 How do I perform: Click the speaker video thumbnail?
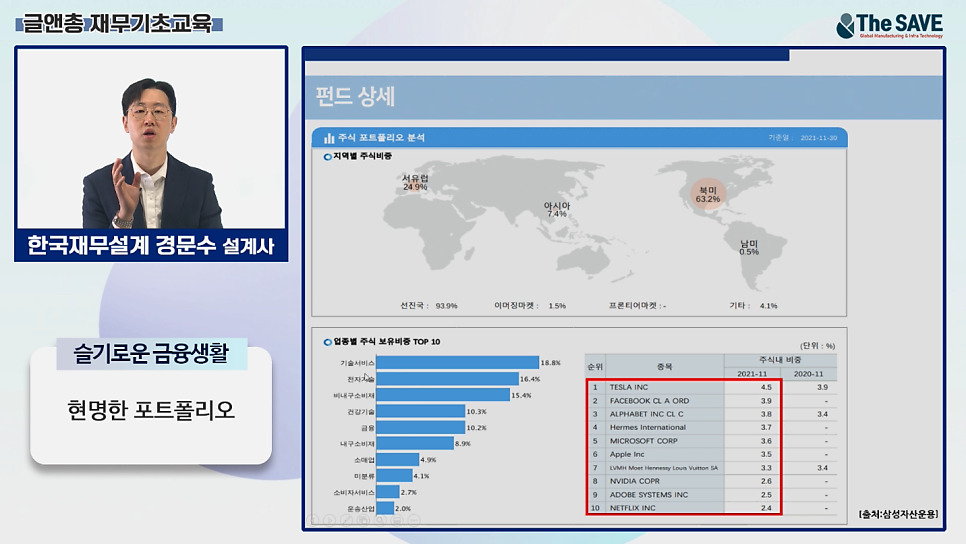(151, 139)
